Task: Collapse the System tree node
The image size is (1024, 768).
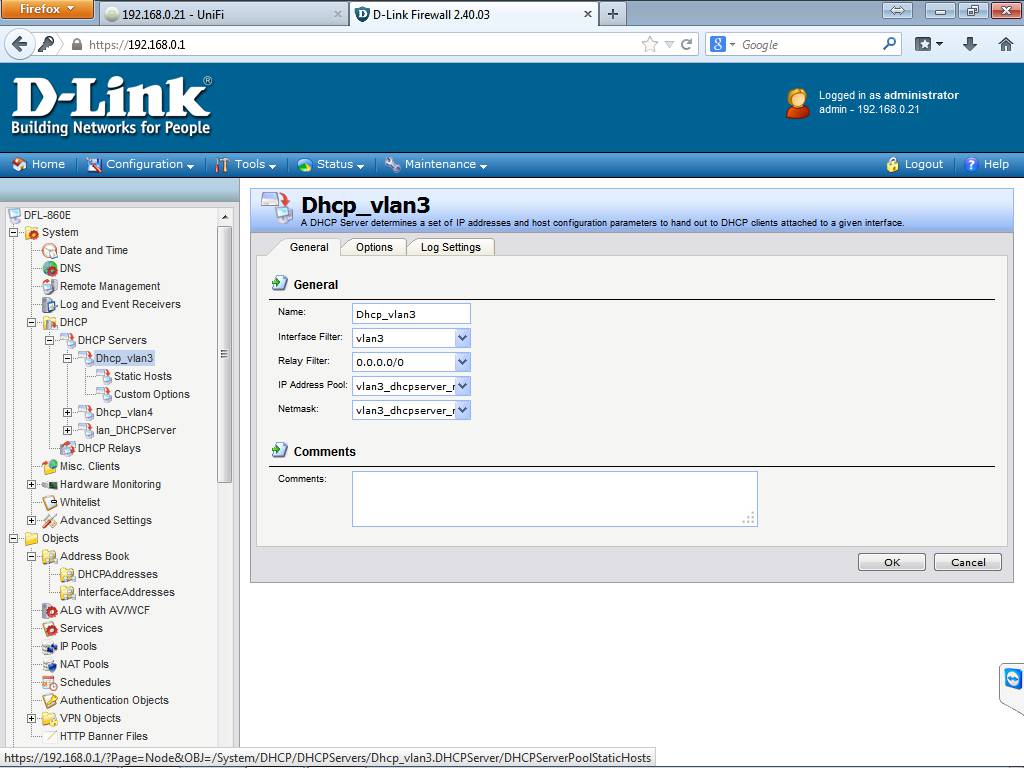Action: [x=13, y=232]
